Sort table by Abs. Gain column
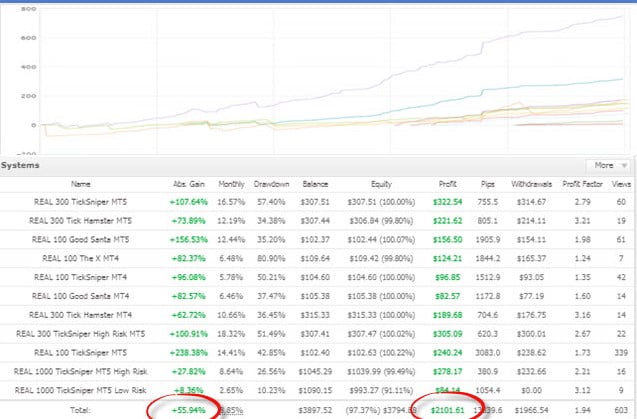 click(x=186, y=184)
